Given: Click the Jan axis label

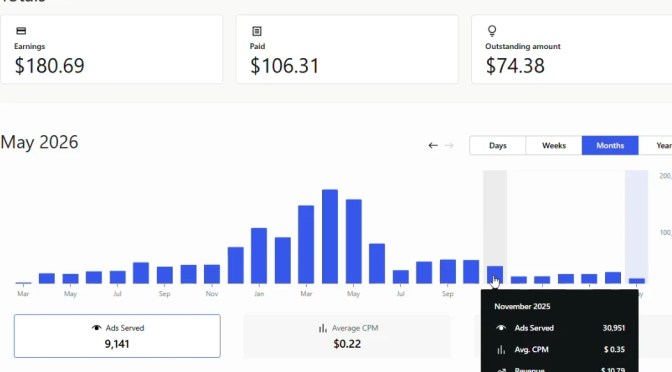Looking at the screenshot, I should click(259, 294).
